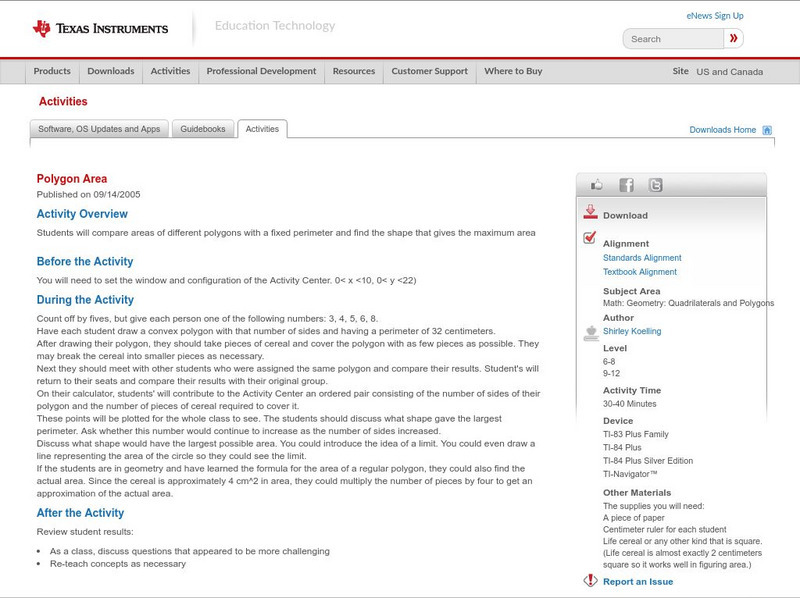Screen dimensions: 800x598
Task: Open the Customer Support menu
Action: (x=429, y=72)
